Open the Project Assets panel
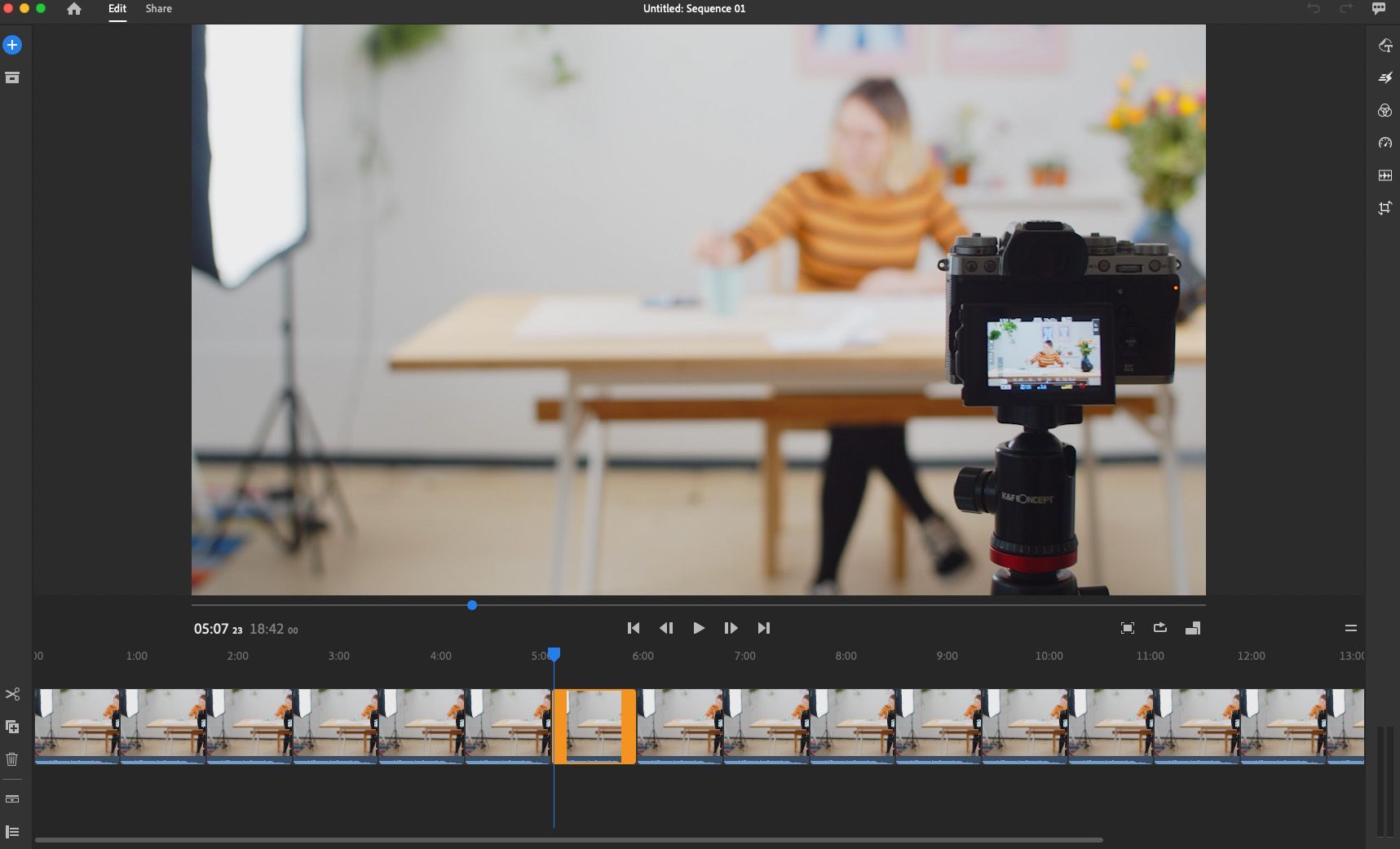Viewport: 1400px width, 849px height. pos(12,78)
